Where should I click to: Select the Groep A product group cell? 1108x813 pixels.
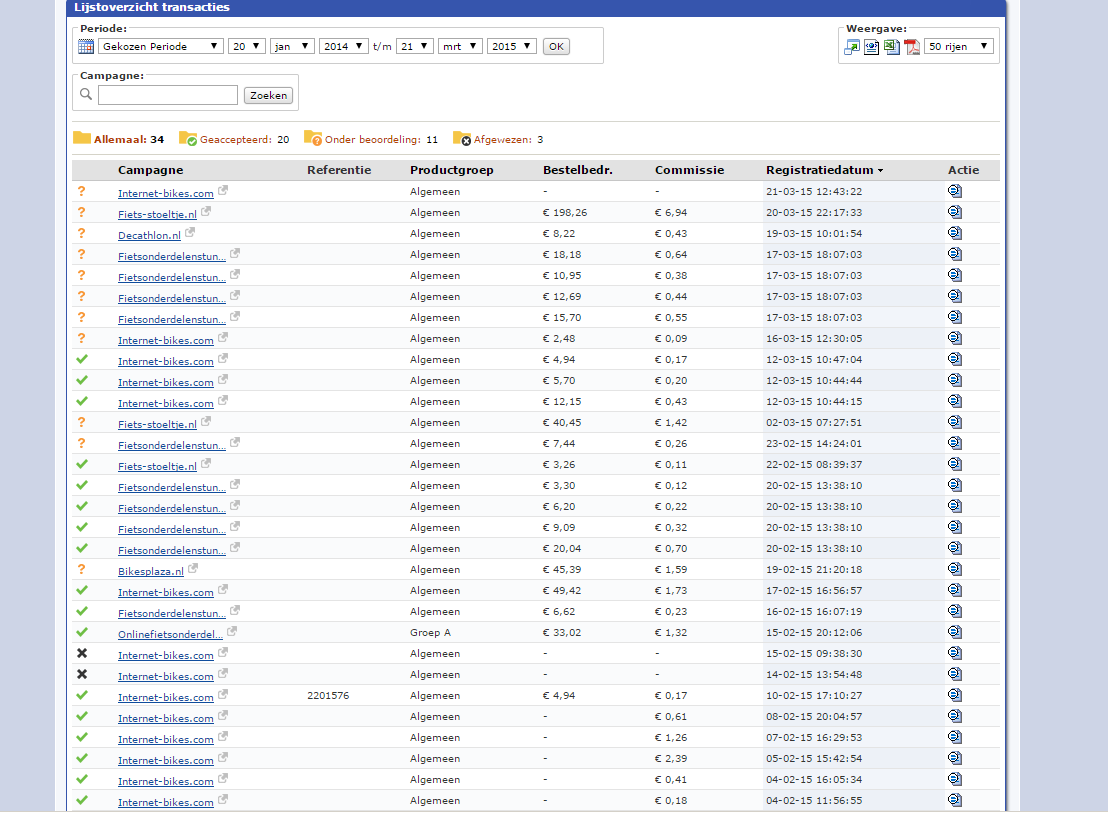coord(430,633)
